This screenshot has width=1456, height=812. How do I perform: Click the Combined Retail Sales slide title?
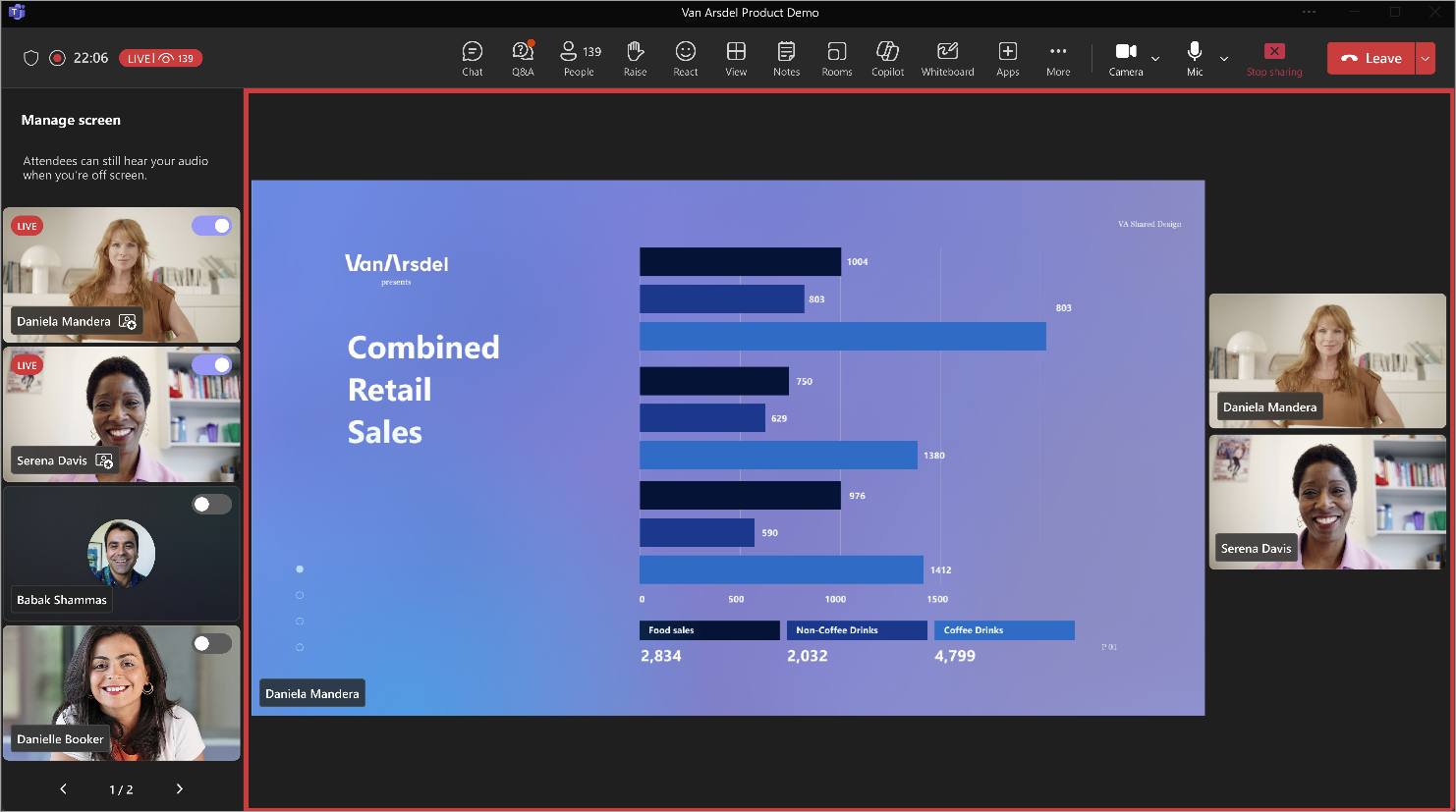(x=423, y=390)
